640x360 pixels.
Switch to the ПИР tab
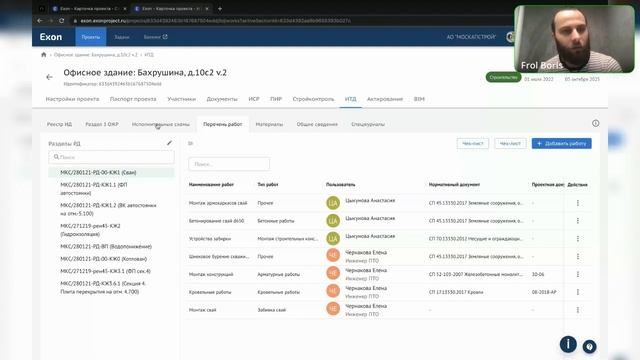[x=276, y=99]
